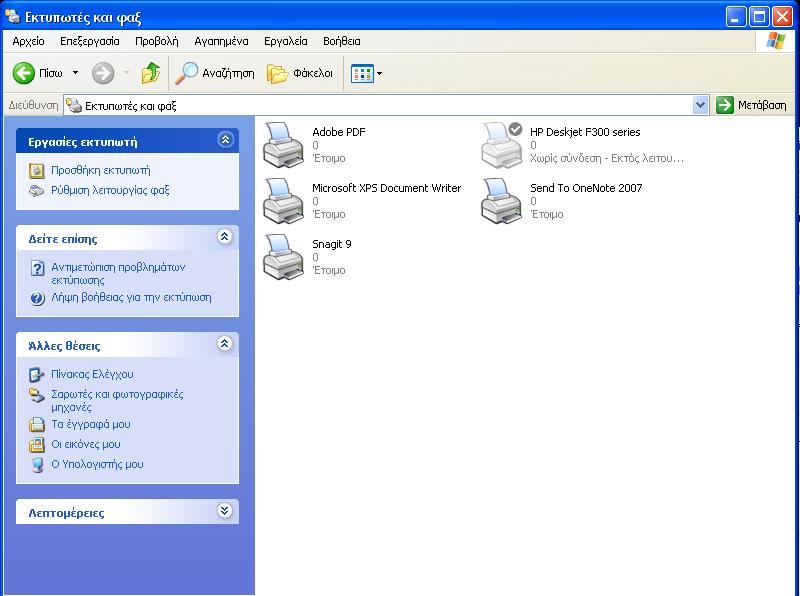Click the grayed Forward arrow button

point(103,73)
